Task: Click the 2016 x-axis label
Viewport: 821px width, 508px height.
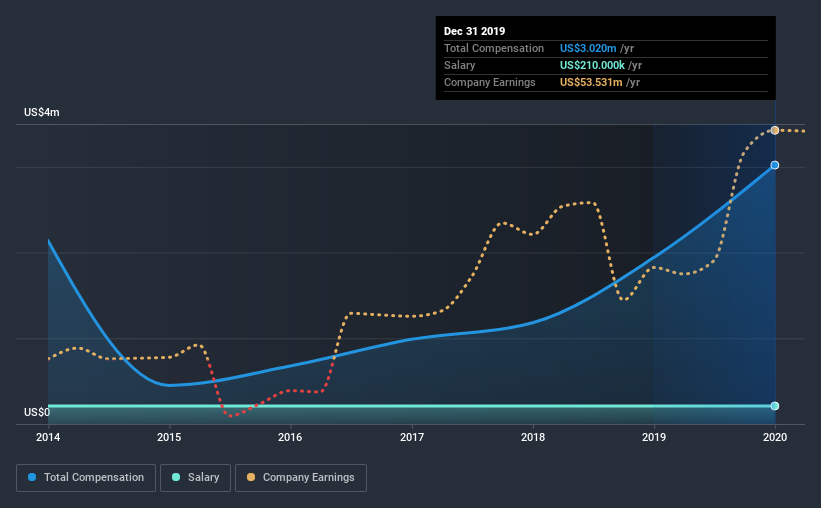Action: 290,437
